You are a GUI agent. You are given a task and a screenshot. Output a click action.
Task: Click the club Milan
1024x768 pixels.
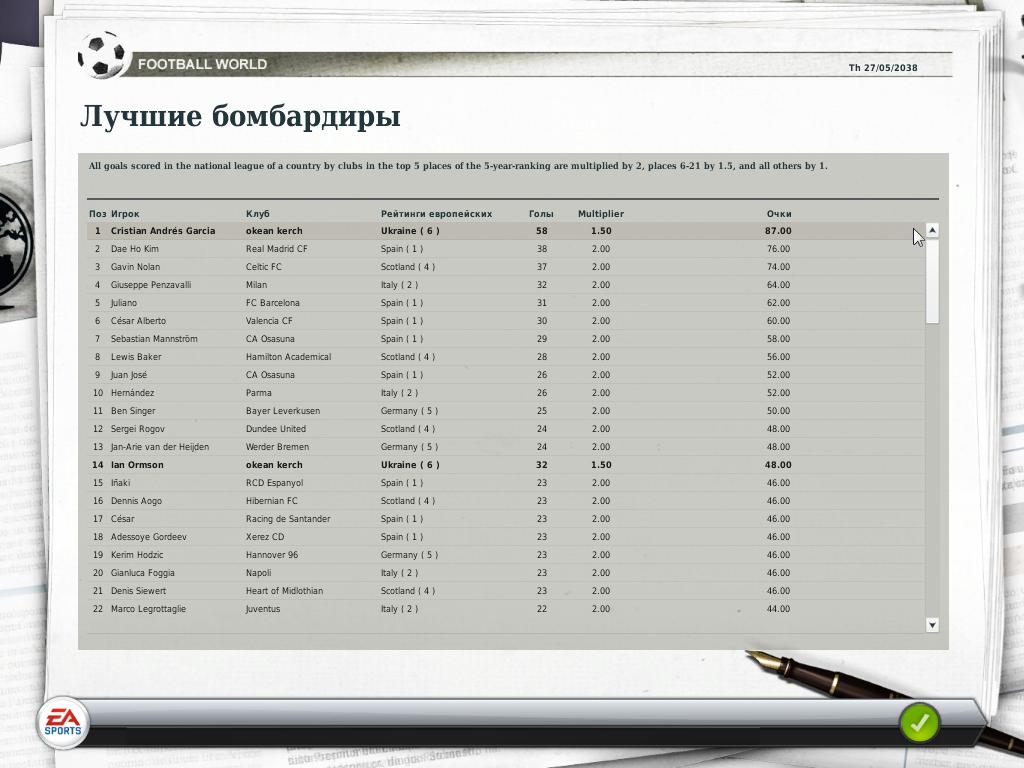(x=257, y=285)
